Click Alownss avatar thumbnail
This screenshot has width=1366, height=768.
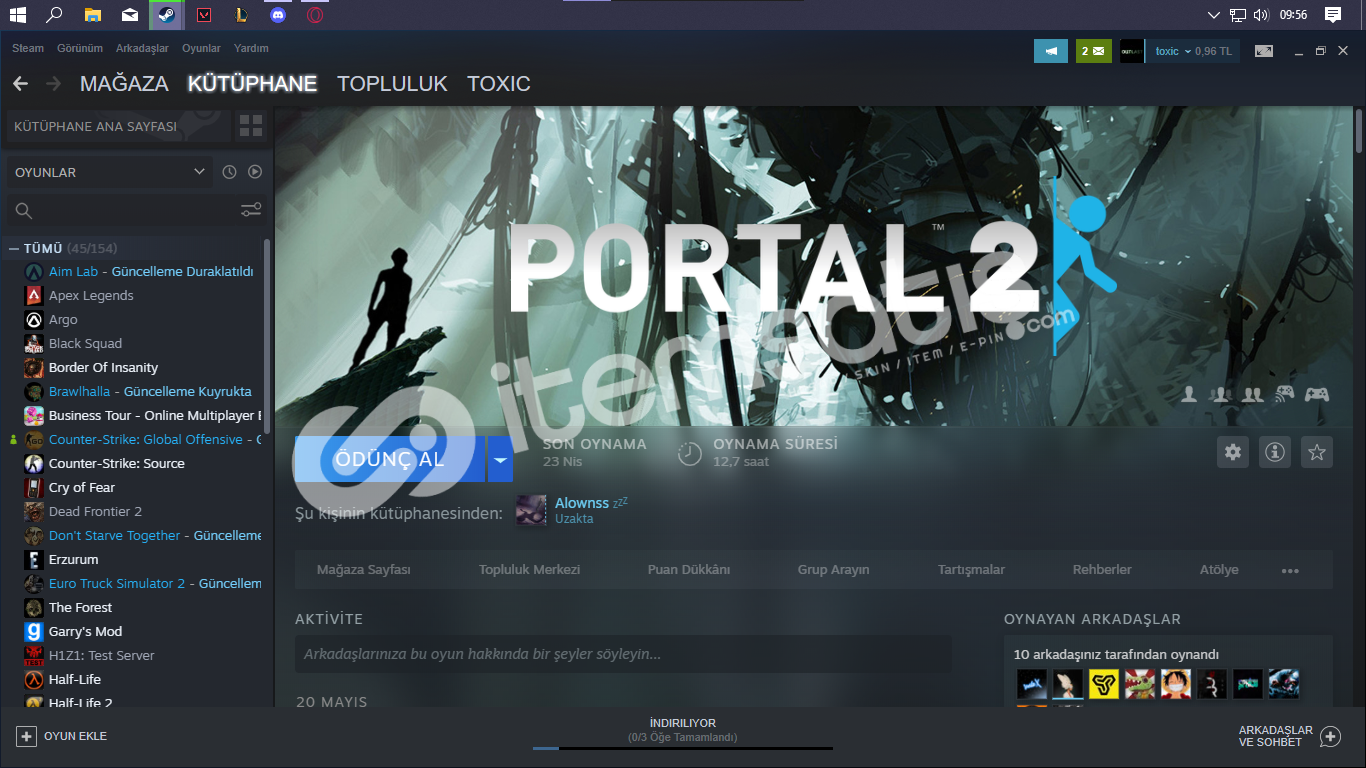tap(531, 510)
